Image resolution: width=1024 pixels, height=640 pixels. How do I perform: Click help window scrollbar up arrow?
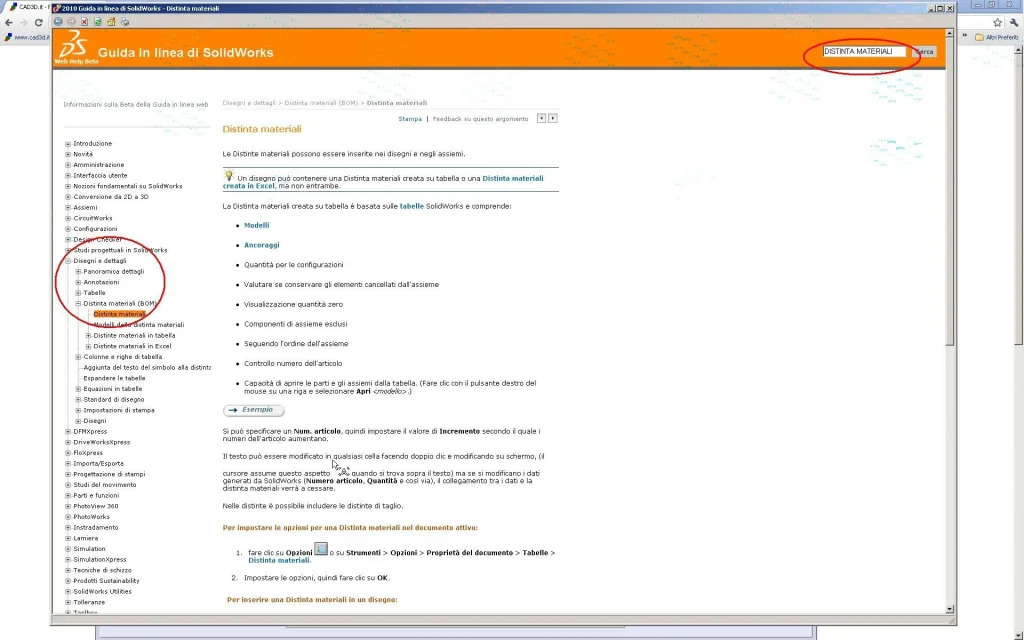coord(950,33)
